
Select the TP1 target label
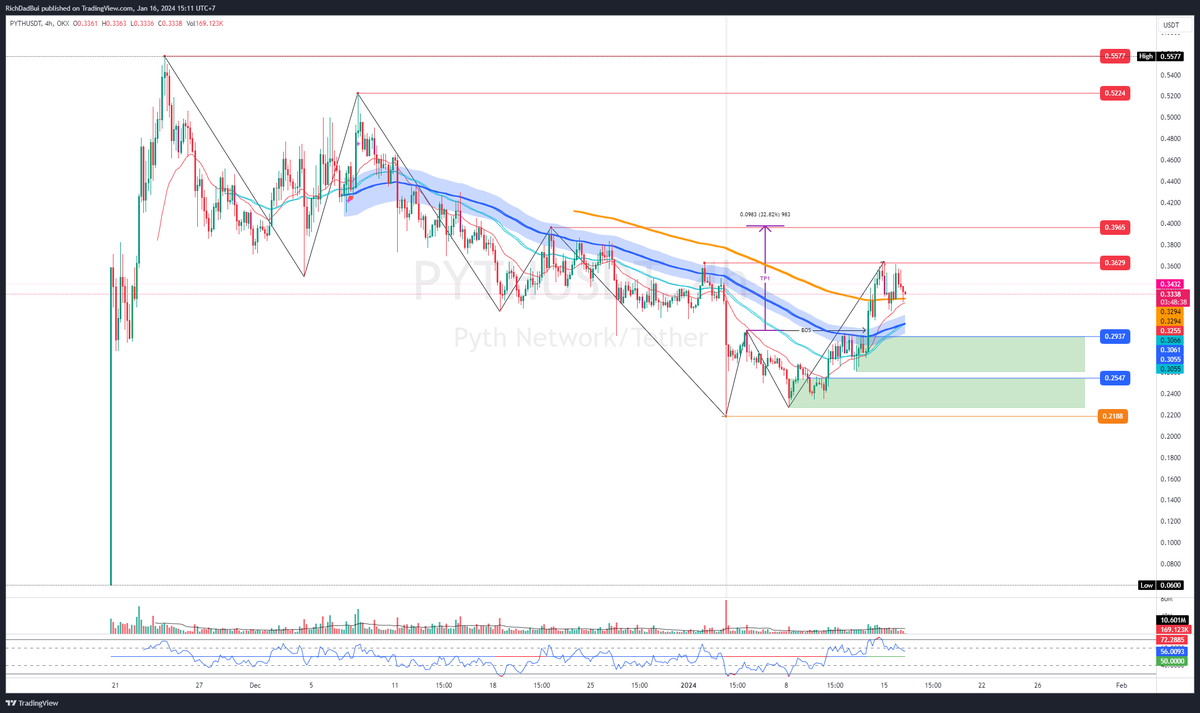(x=764, y=277)
